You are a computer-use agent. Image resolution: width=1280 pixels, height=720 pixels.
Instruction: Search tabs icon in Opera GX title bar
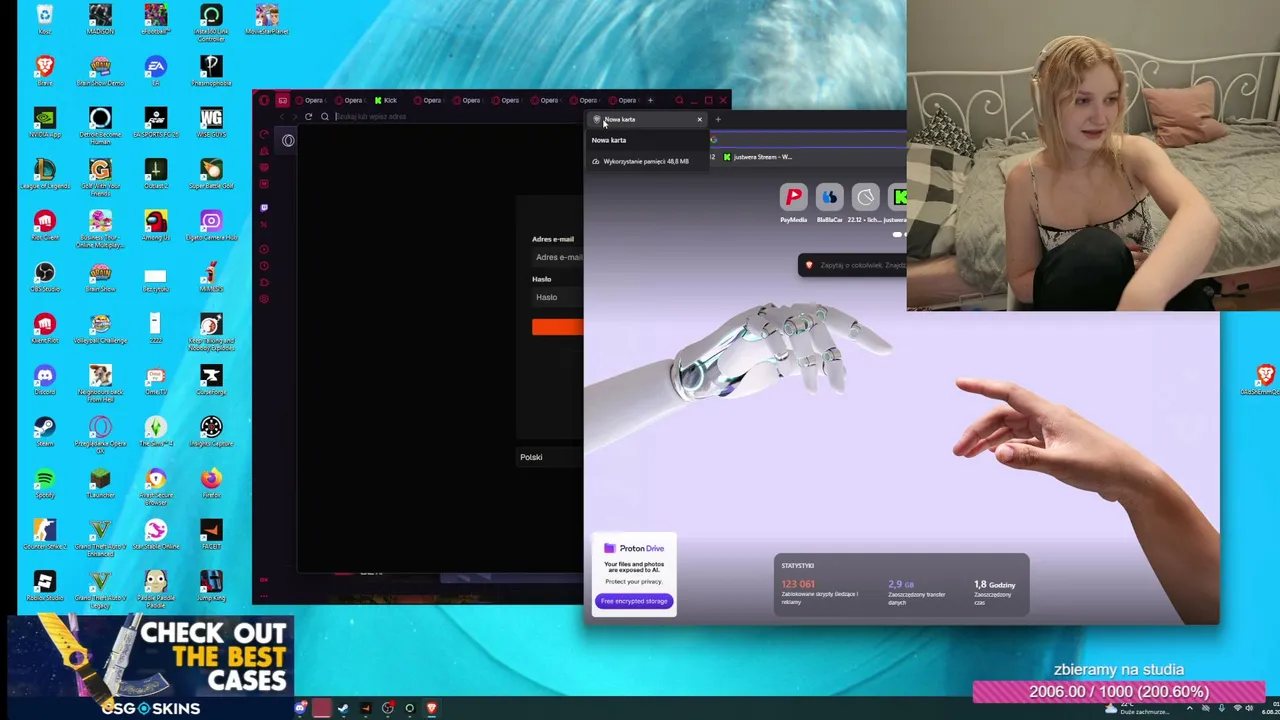[x=679, y=100]
